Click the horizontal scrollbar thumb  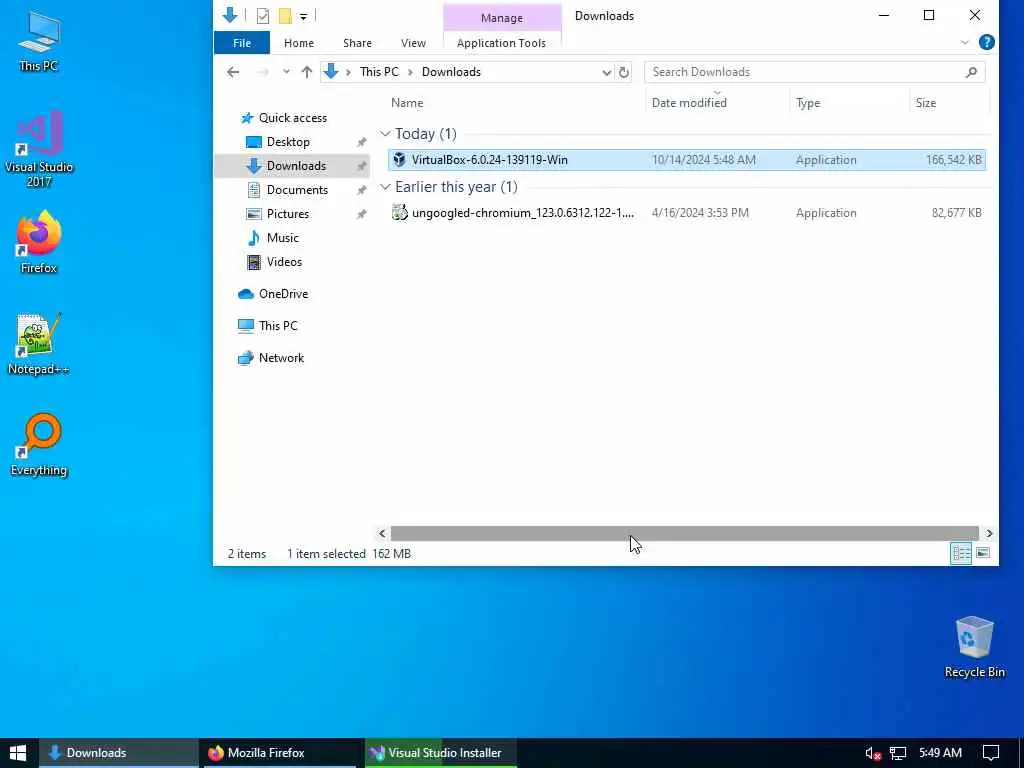coord(684,534)
